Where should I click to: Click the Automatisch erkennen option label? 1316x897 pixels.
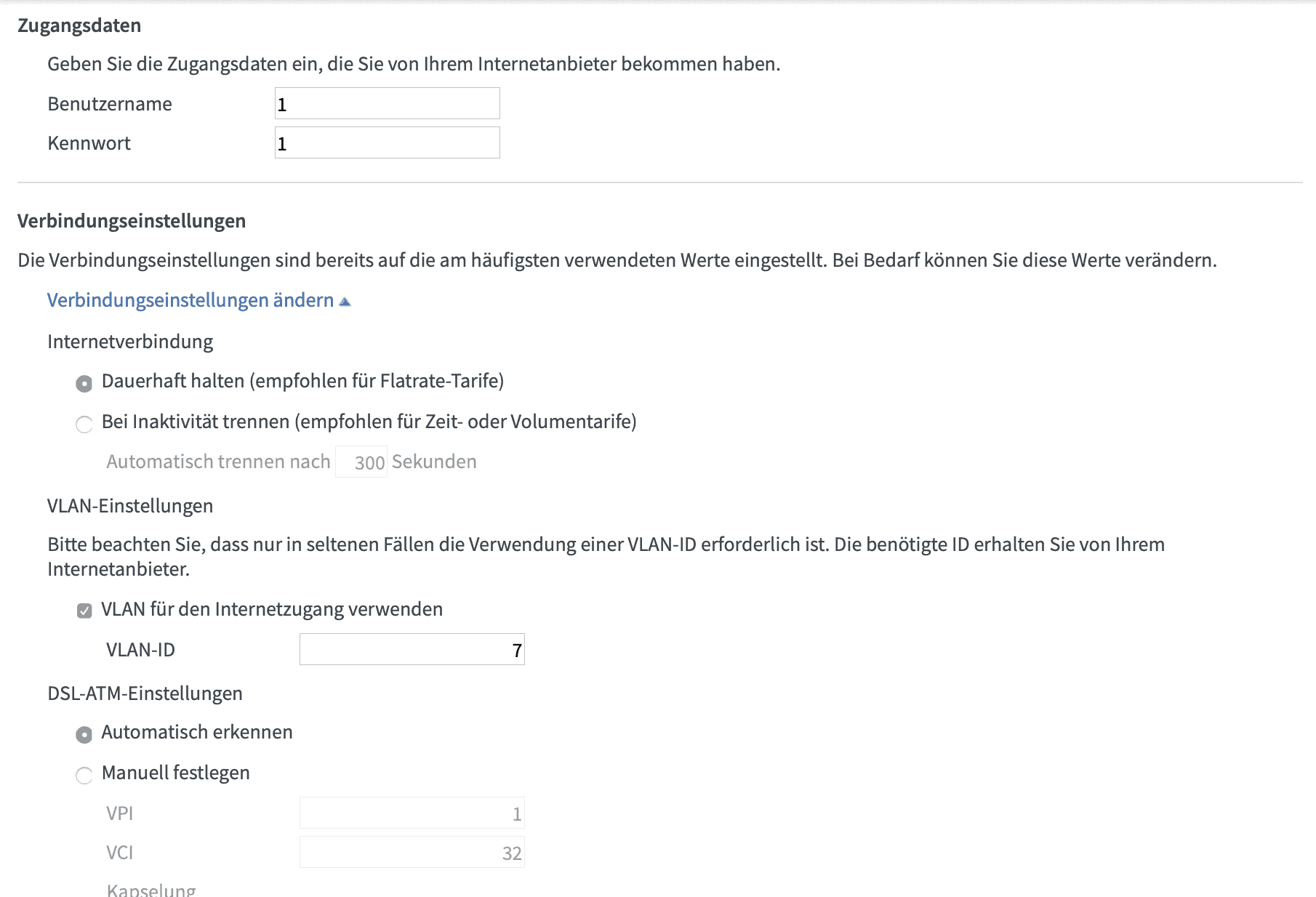point(197,732)
